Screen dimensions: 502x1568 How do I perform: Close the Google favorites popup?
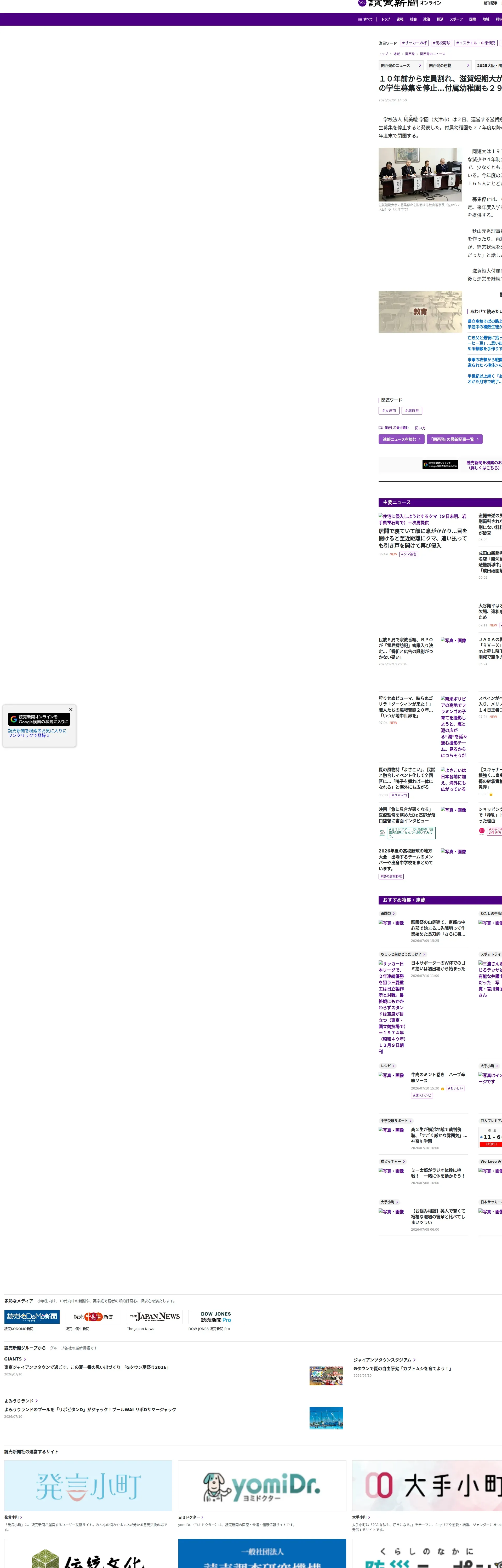[x=71, y=709]
